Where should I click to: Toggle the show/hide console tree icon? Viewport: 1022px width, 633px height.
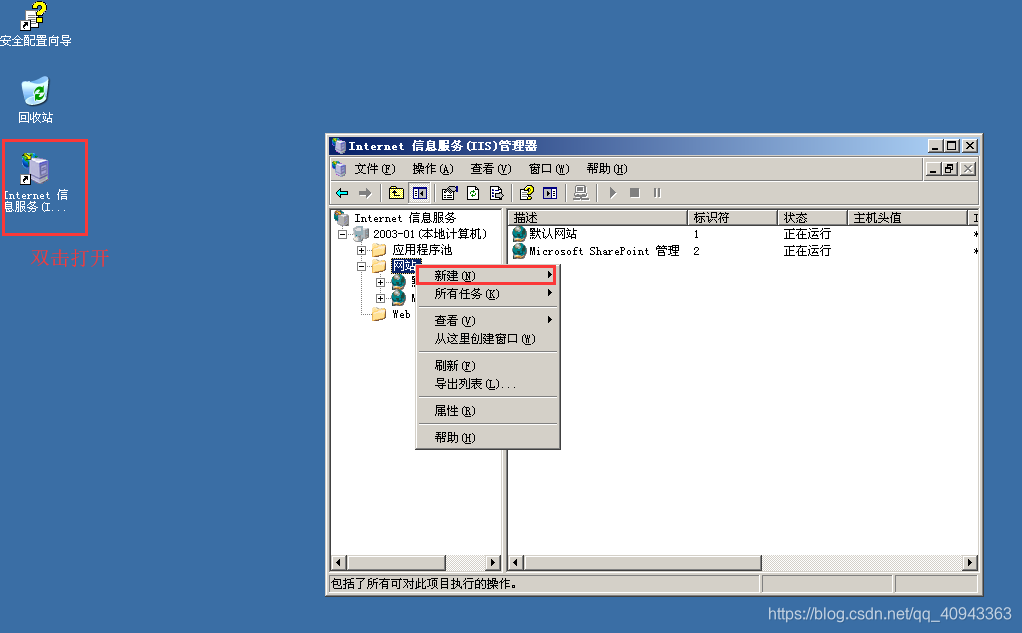(x=420, y=193)
